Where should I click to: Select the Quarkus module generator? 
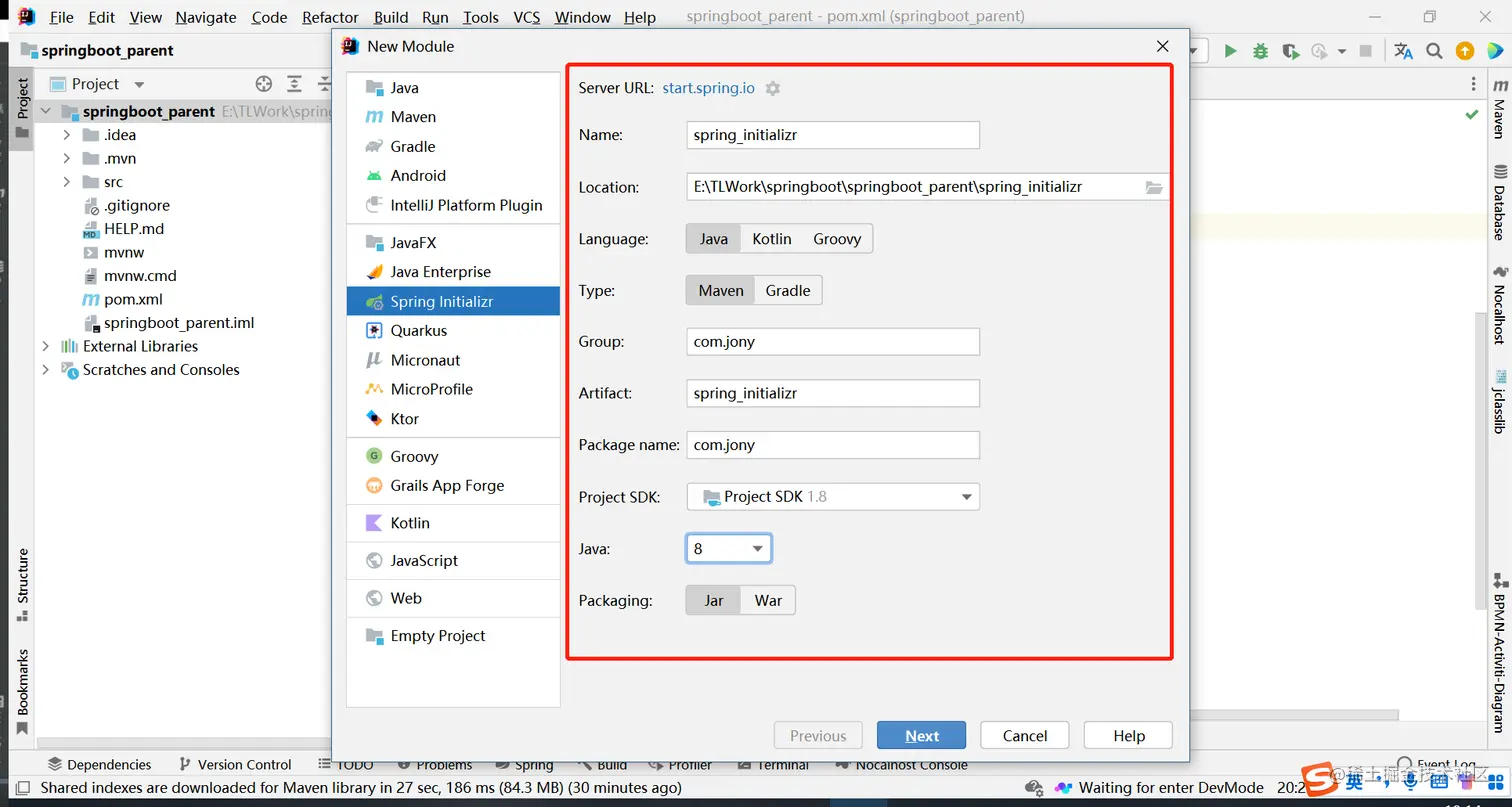[x=453, y=330]
